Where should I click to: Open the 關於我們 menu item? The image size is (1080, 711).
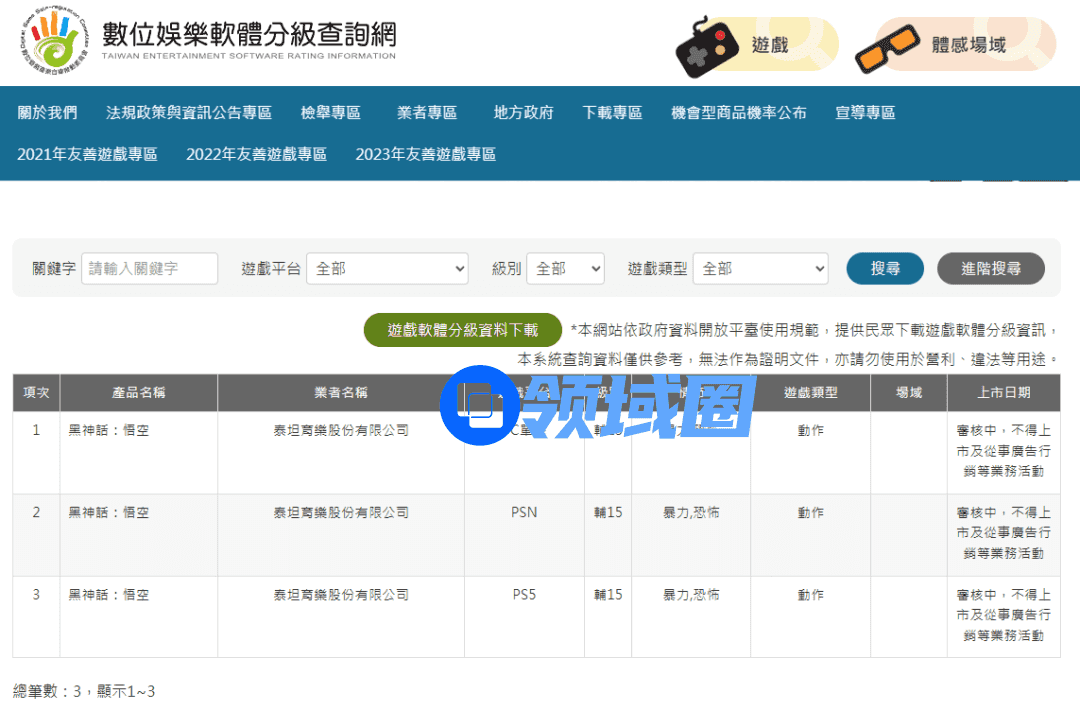click(x=47, y=113)
